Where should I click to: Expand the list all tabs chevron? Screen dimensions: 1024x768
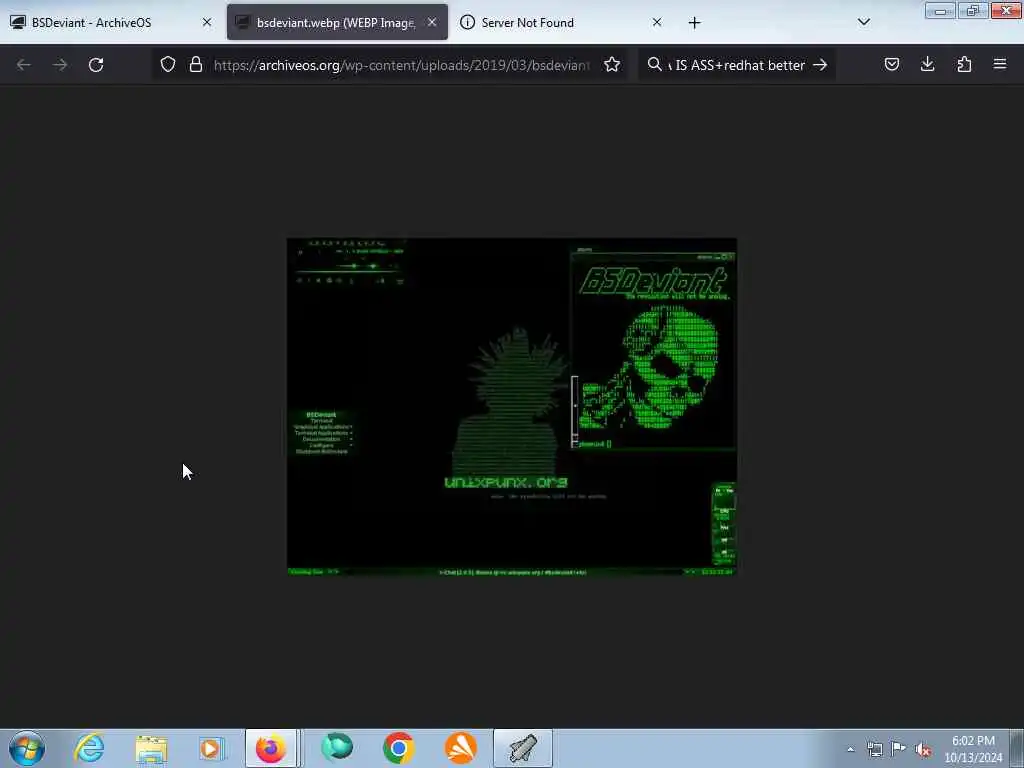pyautogui.click(x=863, y=22)
